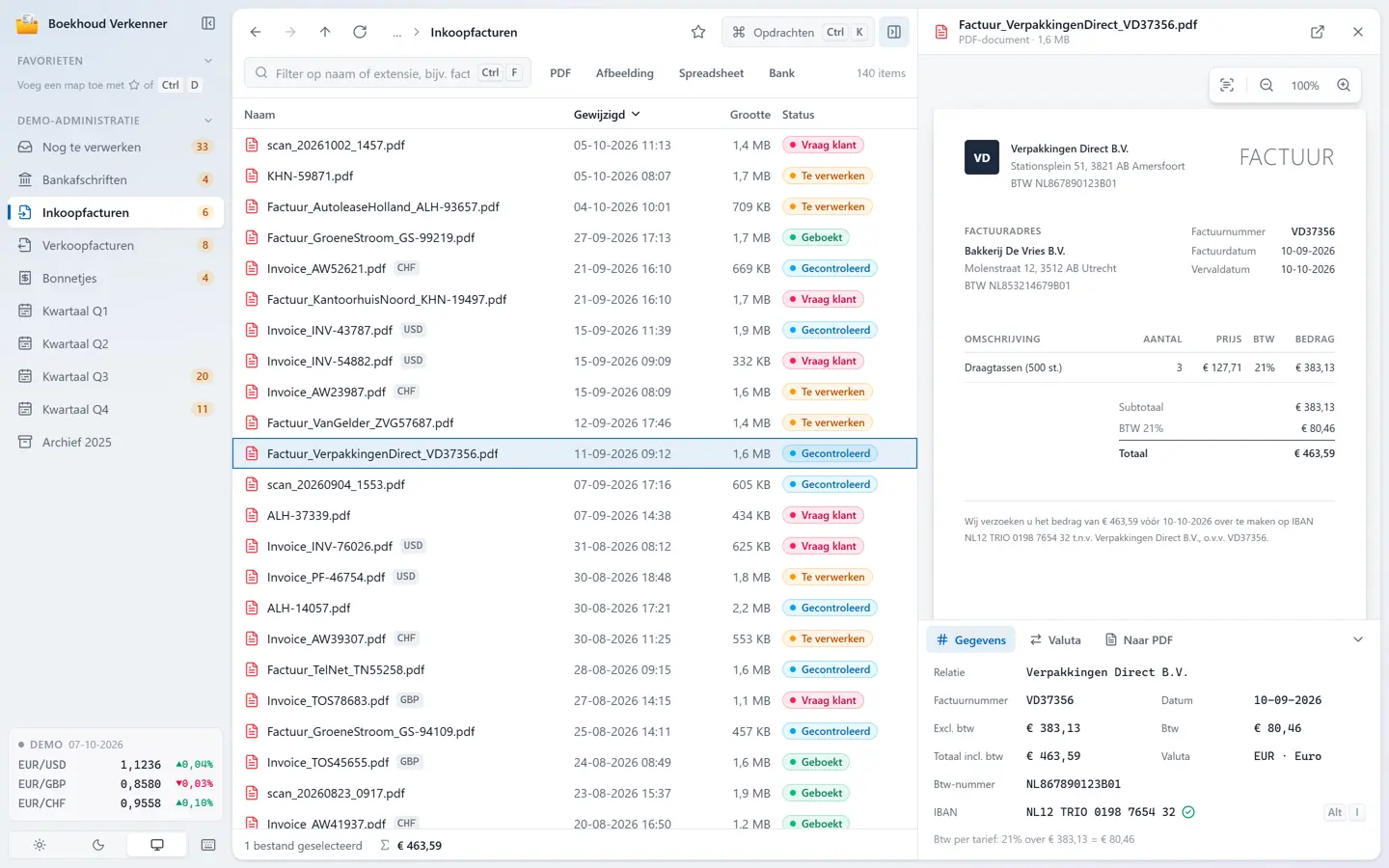Sort by the Gewijzigd column
Image resolution: width=1389 pixels, height=868 pixels.
(607, 115)
